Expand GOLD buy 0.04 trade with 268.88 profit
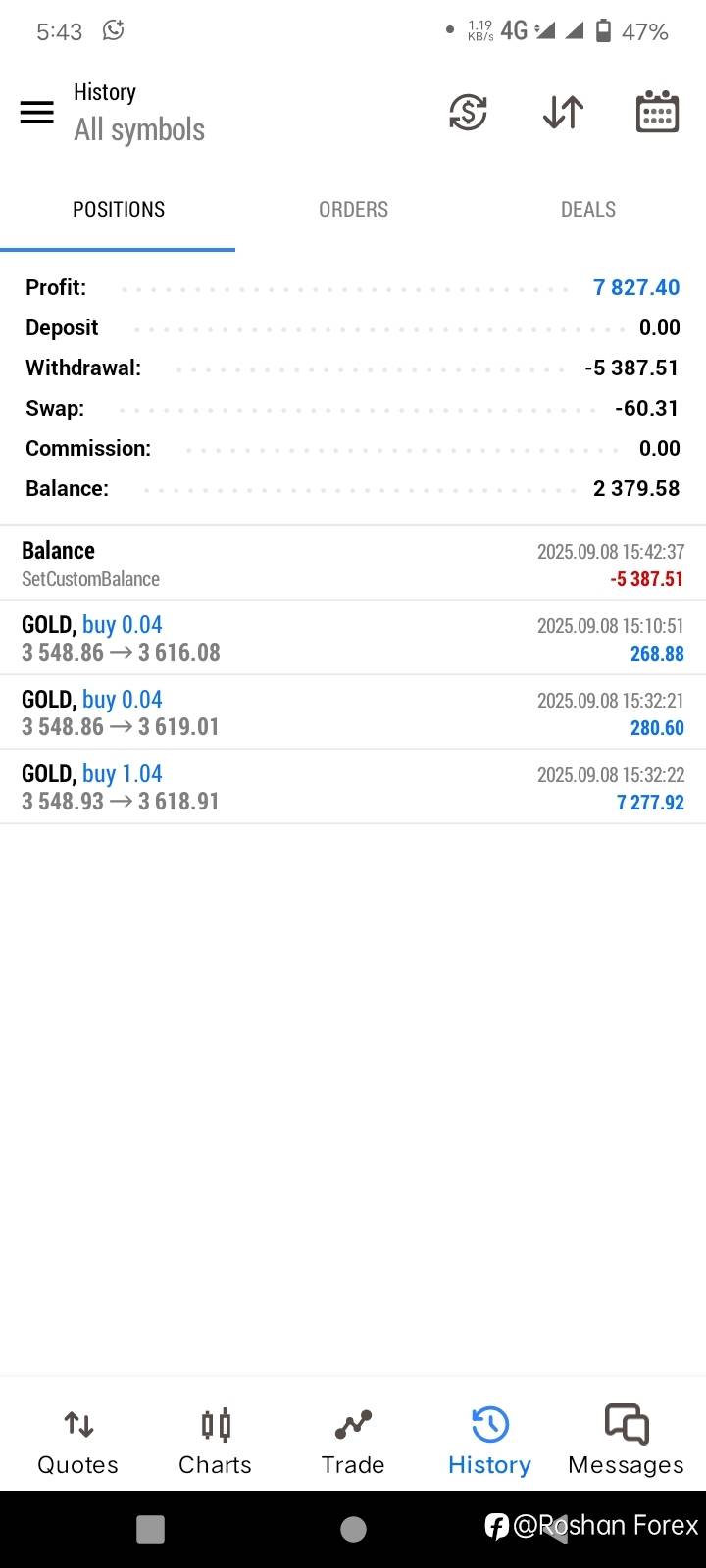The height and width of the screenshot is (1568, 706). 353,638
